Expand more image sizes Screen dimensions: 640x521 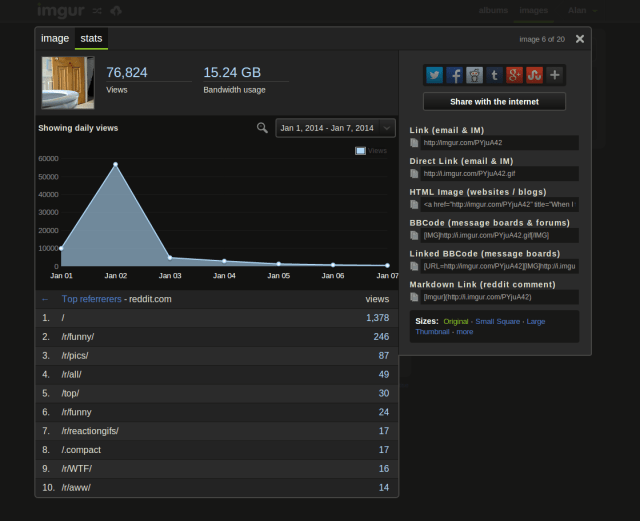tap(465, 331)
